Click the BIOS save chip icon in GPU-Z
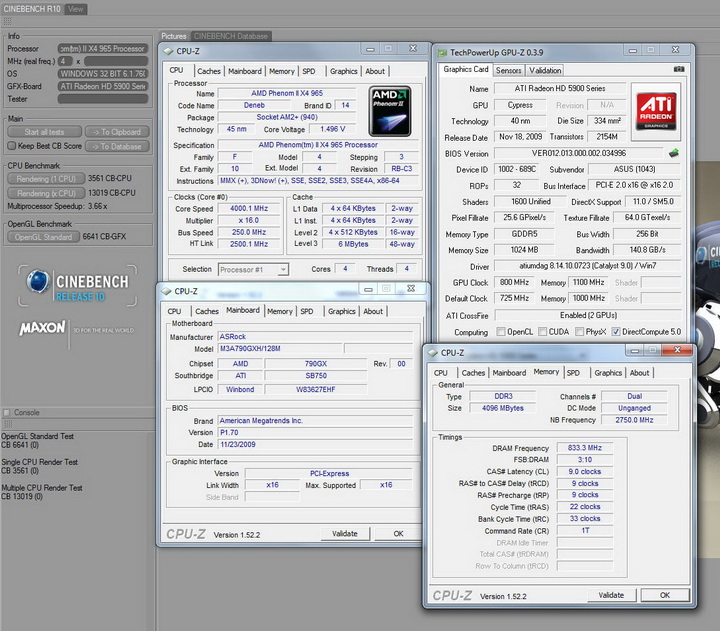This screenshot has height=631, width=720. pyautogui.click(x=674, y=153)
